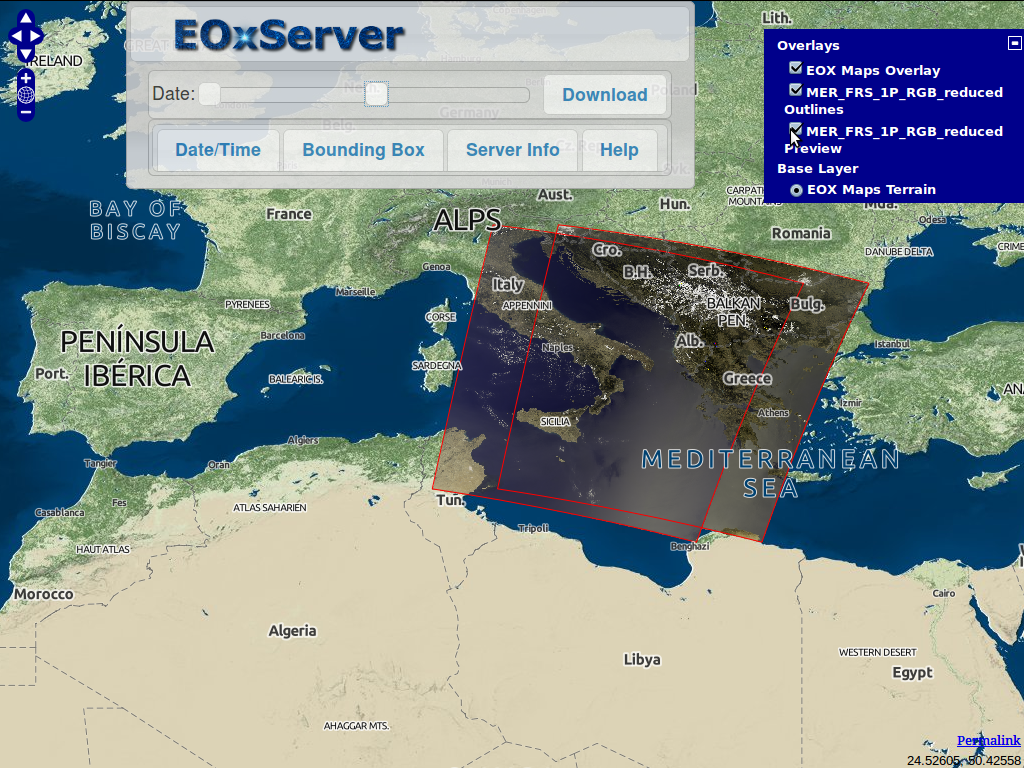1024x768 pixels.
Task: Click the Greece label on map
Action: pyautogui.click(x=747, y=378)
